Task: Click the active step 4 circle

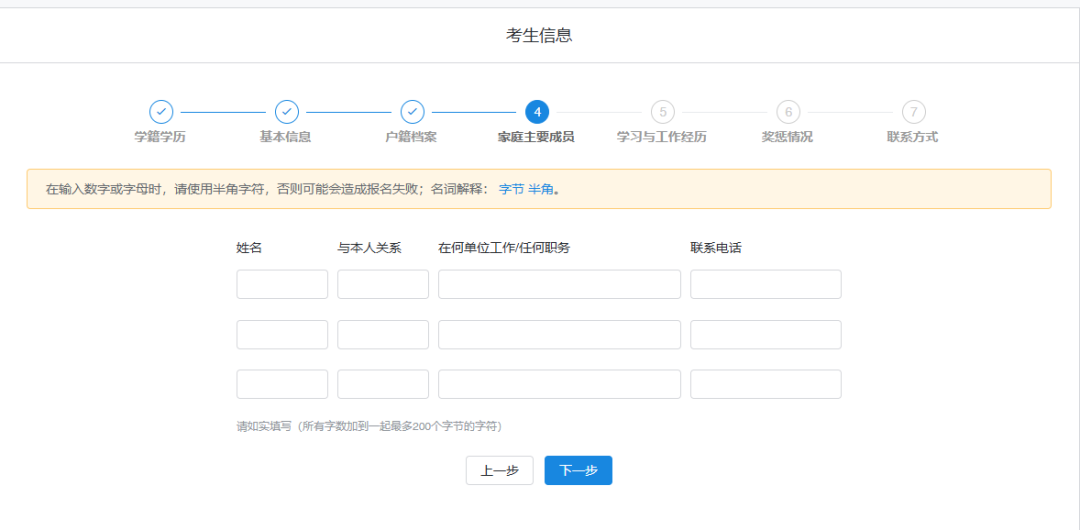Action: pos(537,112)
